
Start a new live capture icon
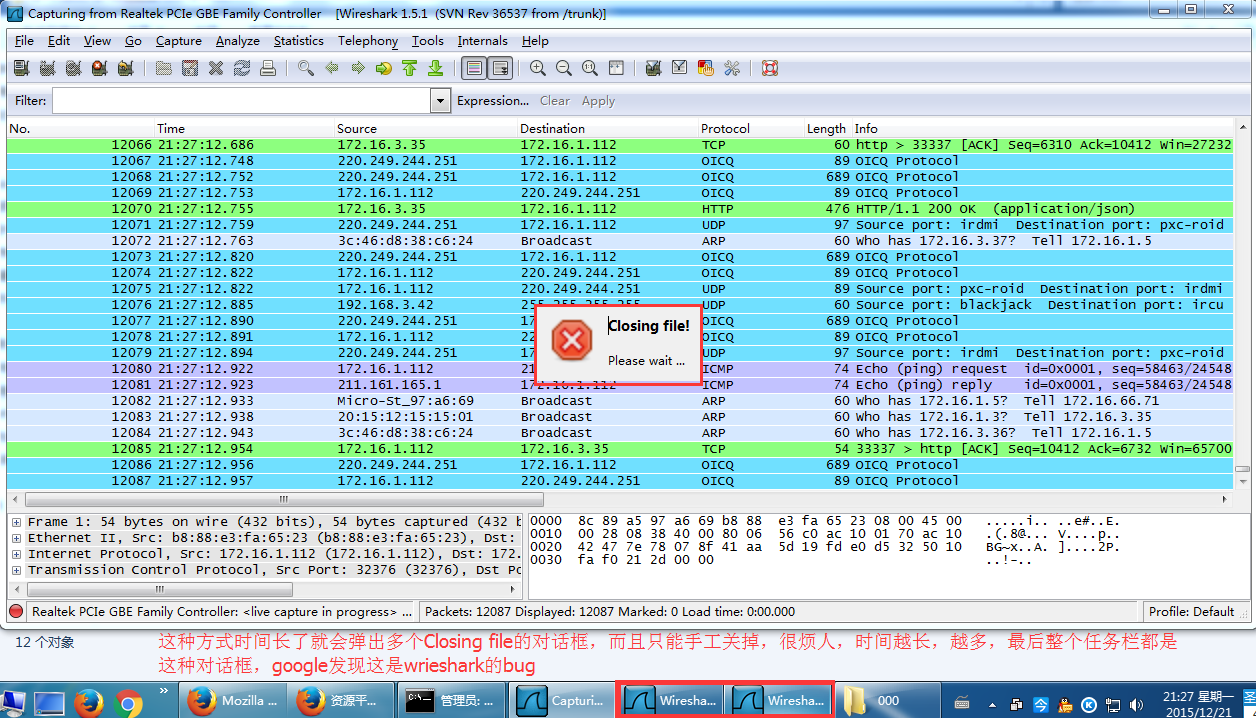[73, 68]
